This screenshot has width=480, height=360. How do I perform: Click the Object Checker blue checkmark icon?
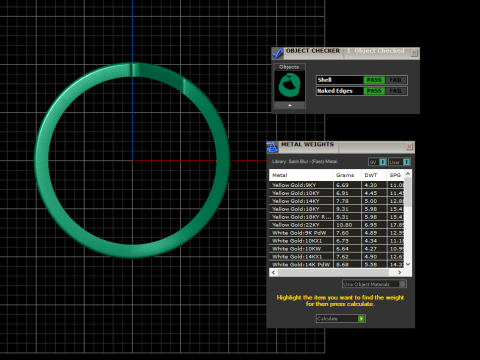277,53
